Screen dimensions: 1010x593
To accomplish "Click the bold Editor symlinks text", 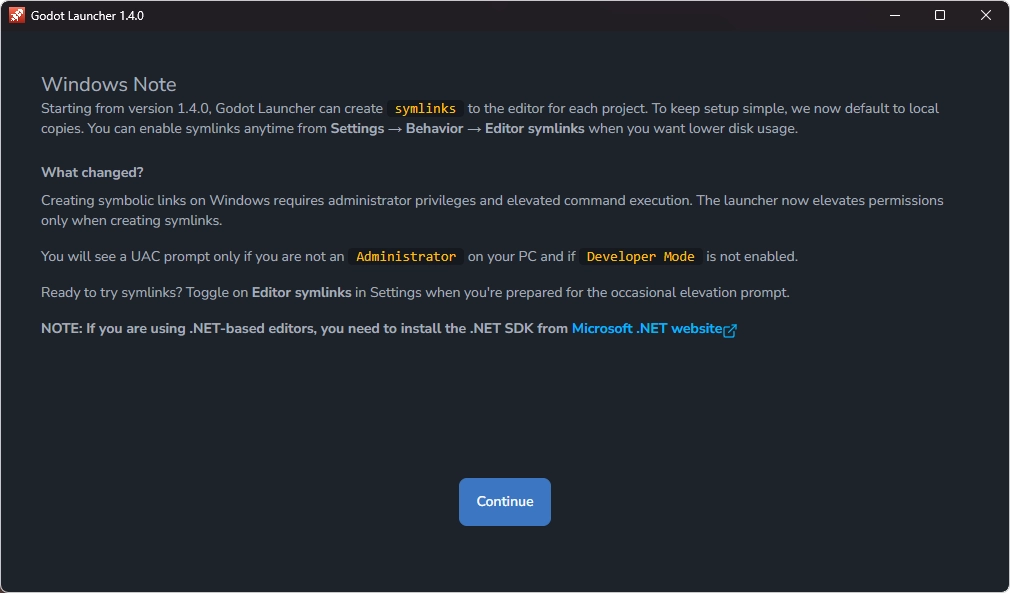I will (x=537, y=128).
